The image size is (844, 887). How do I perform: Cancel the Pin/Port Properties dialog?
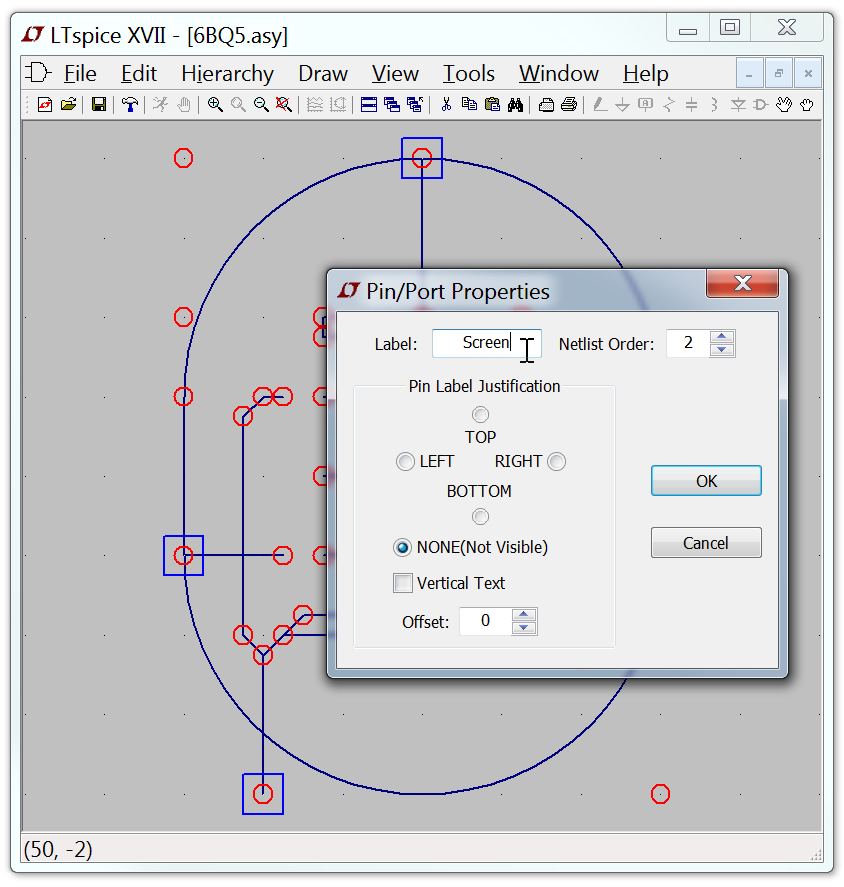pos(705,543)
